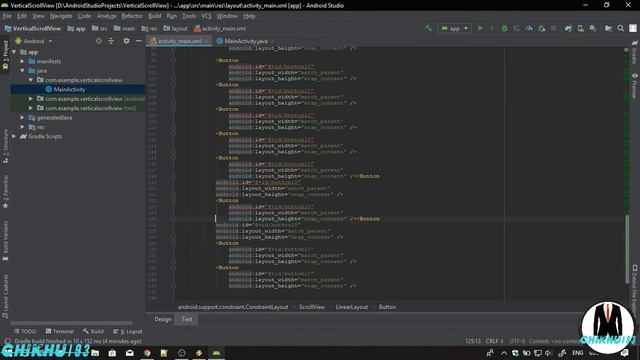Open the Microsoft Store taskbar icon

[x=112, y=353]
